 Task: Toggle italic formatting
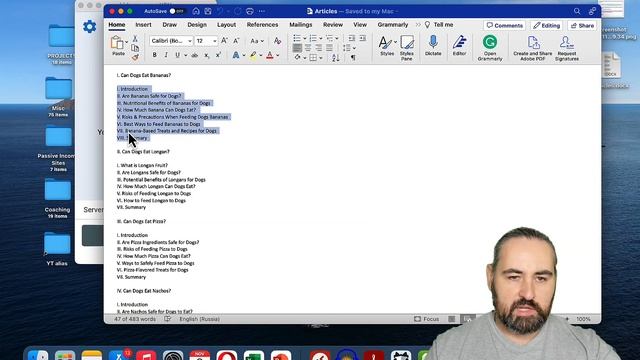pos(166,55)
